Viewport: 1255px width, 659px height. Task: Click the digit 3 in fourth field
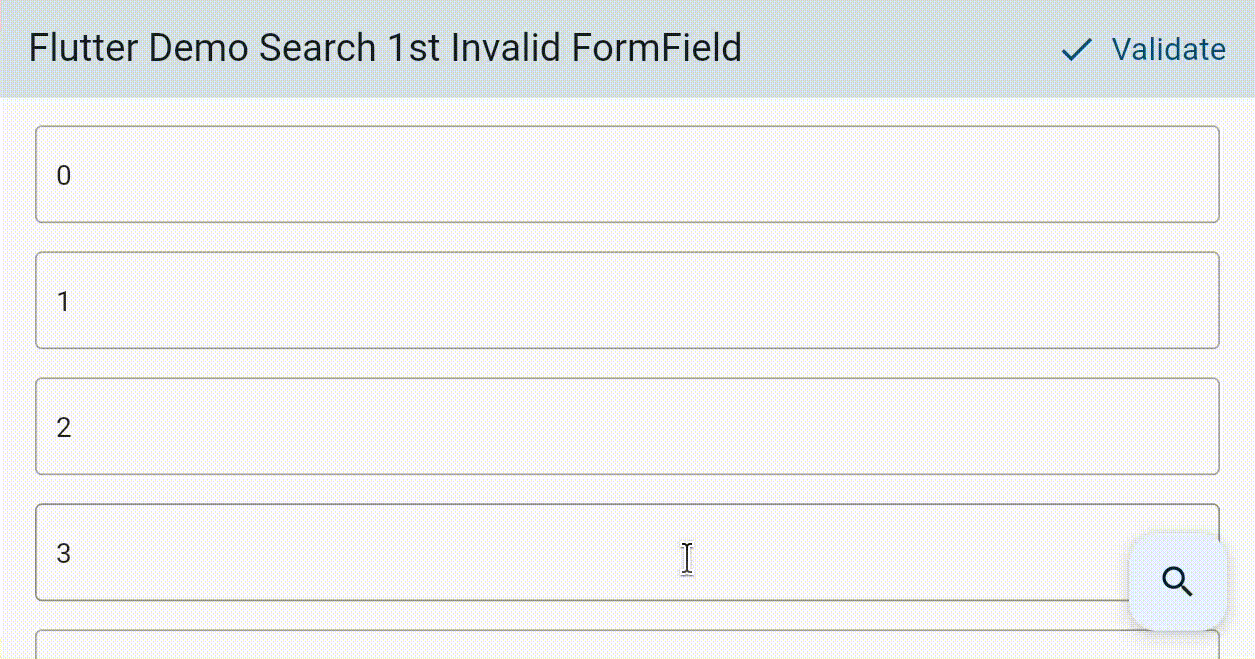click(x=64, y=554)
